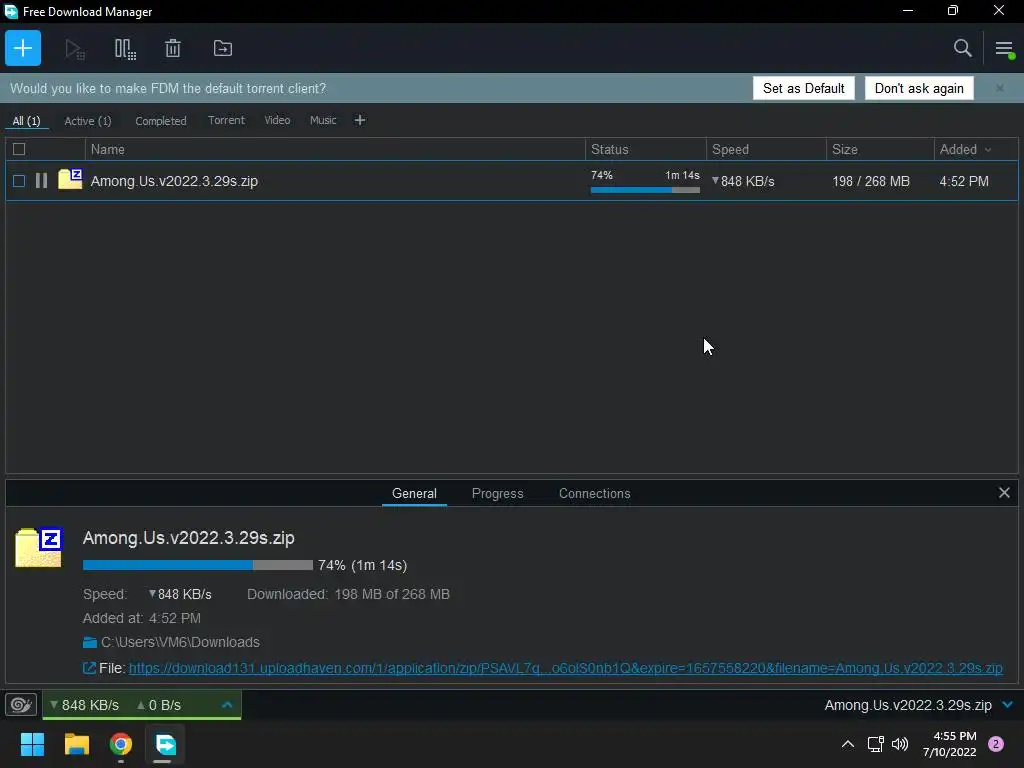
Task: Switch to the Music filter tab
Action: coord(323,120)
